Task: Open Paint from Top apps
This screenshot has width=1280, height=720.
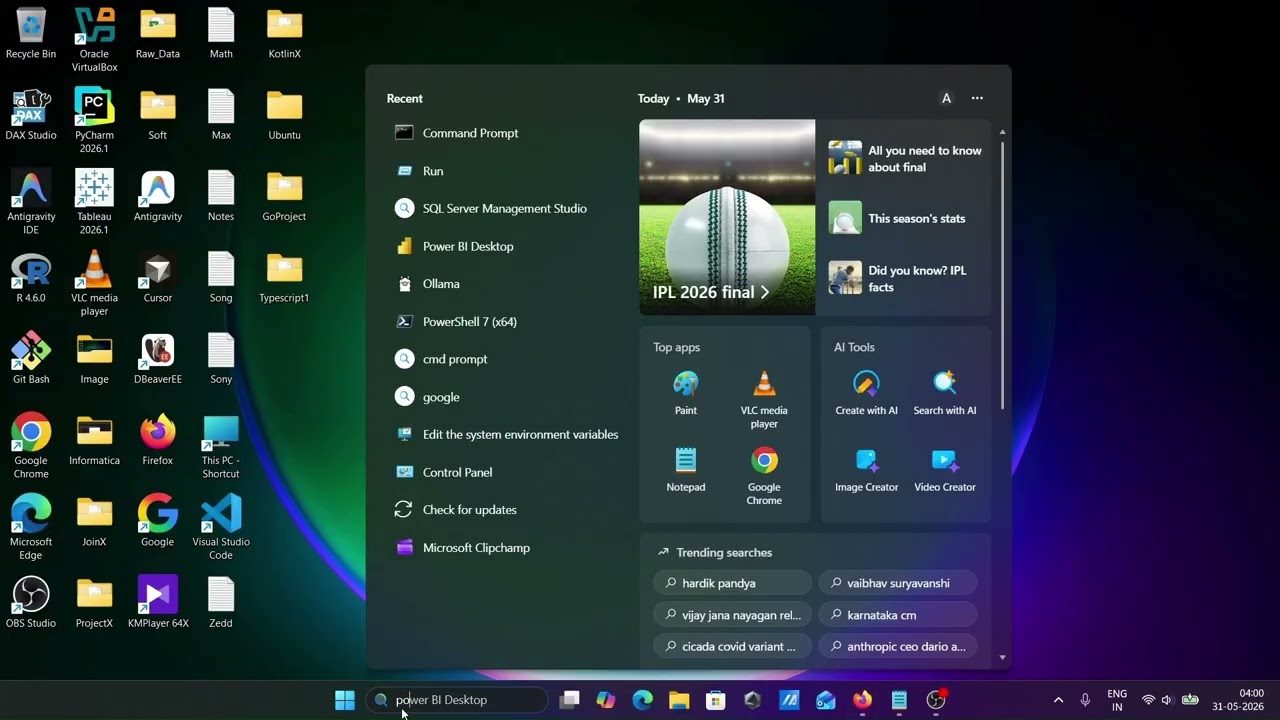Action: pyautogui.click(x=686, y=393)
